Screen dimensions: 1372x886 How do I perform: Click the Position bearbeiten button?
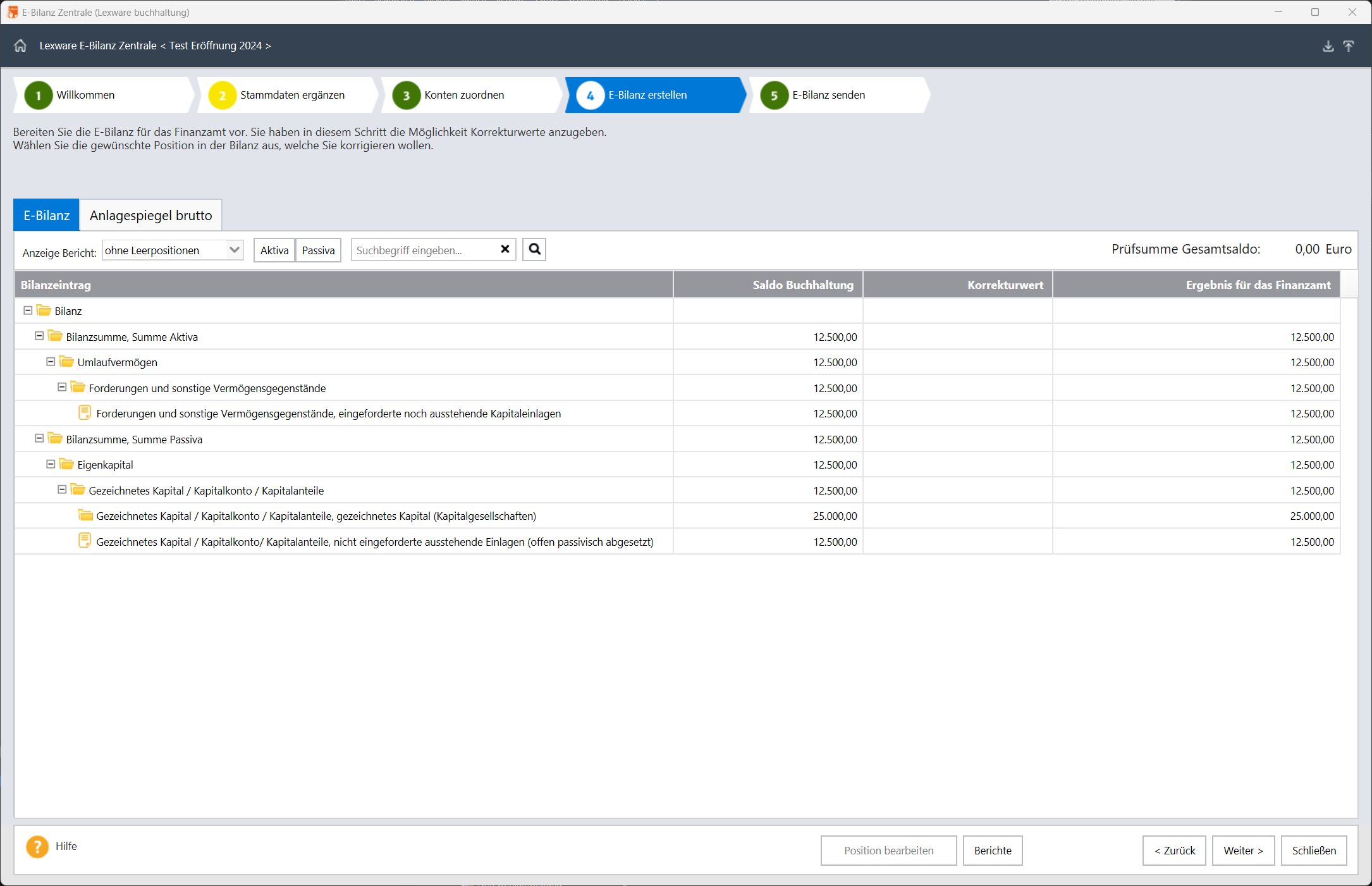click(888, 851)
